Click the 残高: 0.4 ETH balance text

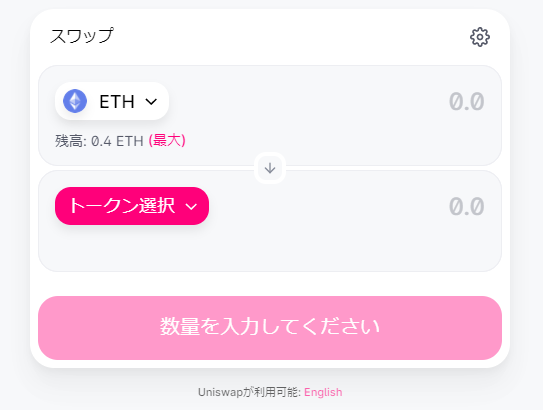point(99,141)
